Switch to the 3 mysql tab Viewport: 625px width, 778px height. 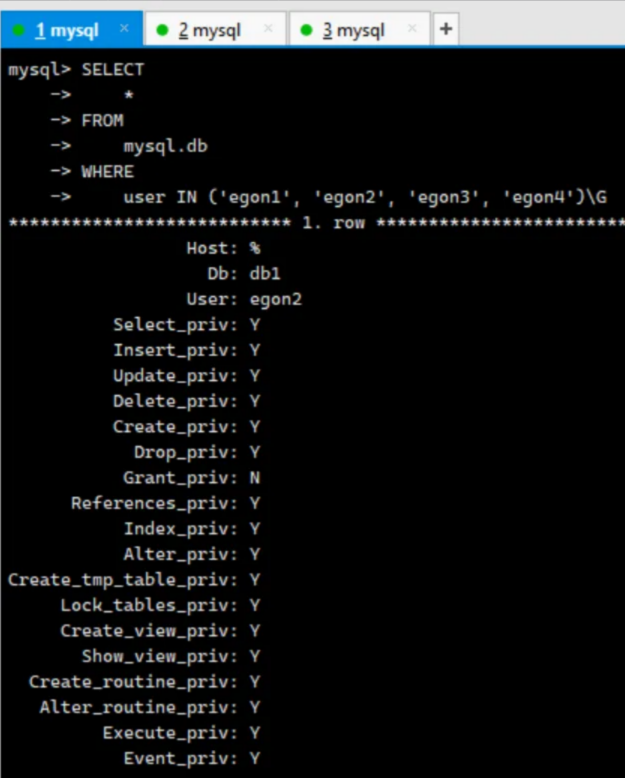(x=359, y=30)
